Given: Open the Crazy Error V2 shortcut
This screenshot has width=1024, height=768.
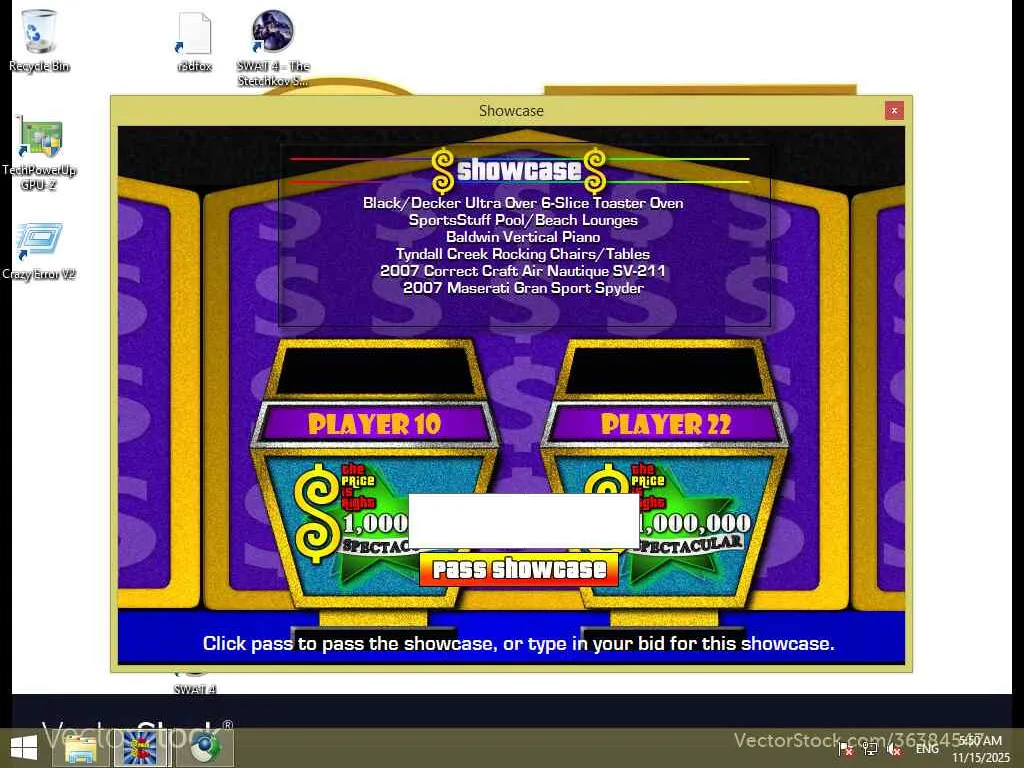Looking at the screenshot, I should point(39,251).
